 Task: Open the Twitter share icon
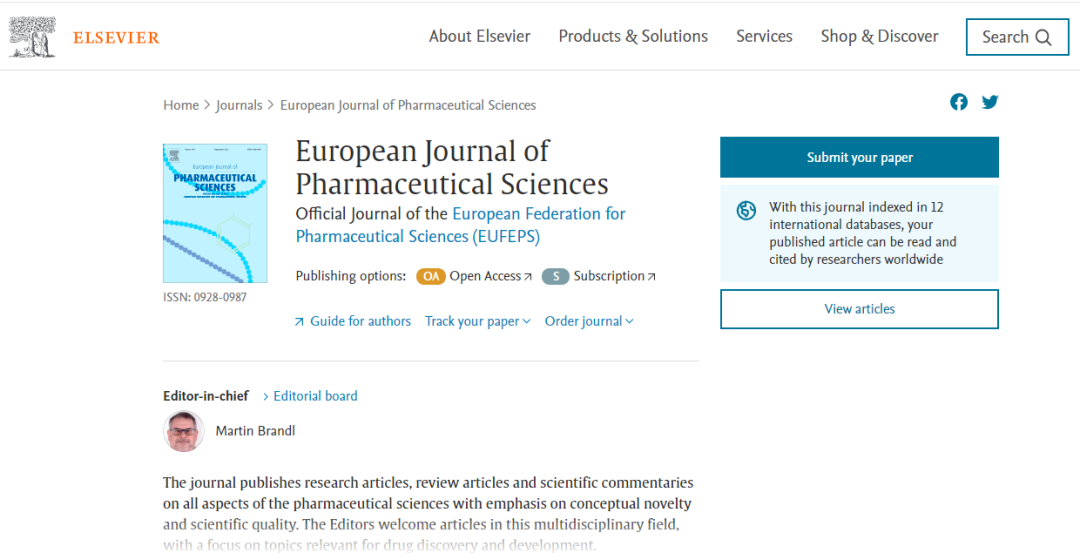(990, 102)
